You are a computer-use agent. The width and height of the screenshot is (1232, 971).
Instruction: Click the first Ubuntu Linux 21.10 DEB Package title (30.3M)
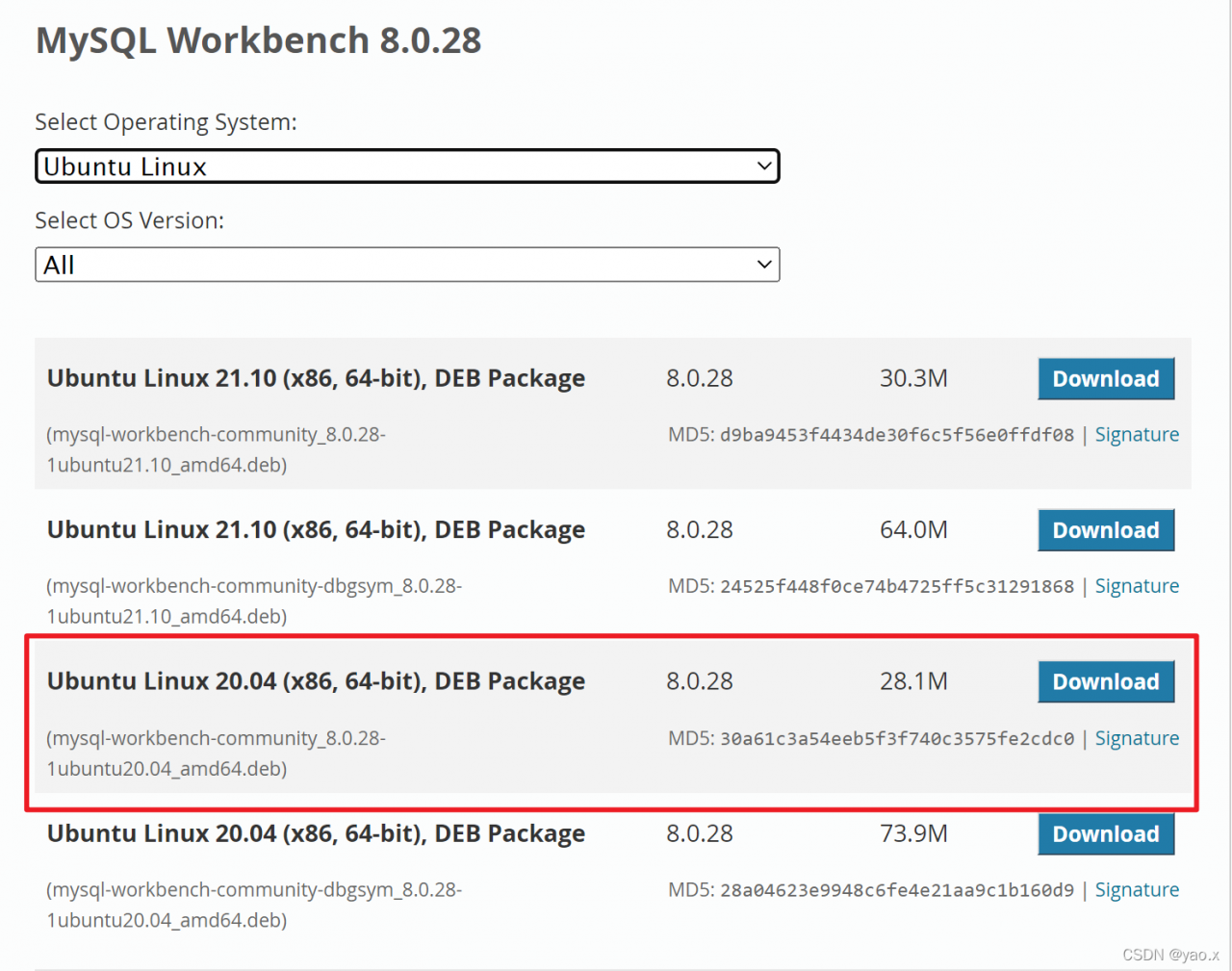point(316,378)
